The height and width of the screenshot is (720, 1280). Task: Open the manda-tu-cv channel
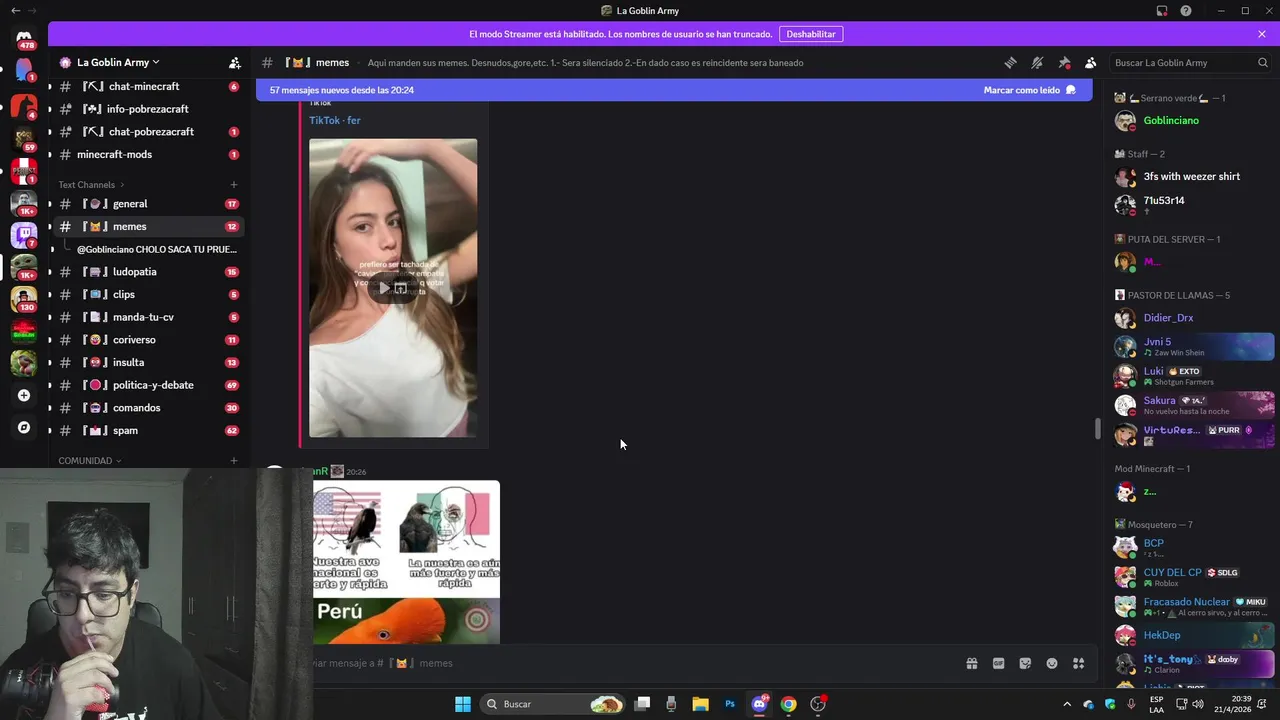point(148,317)
